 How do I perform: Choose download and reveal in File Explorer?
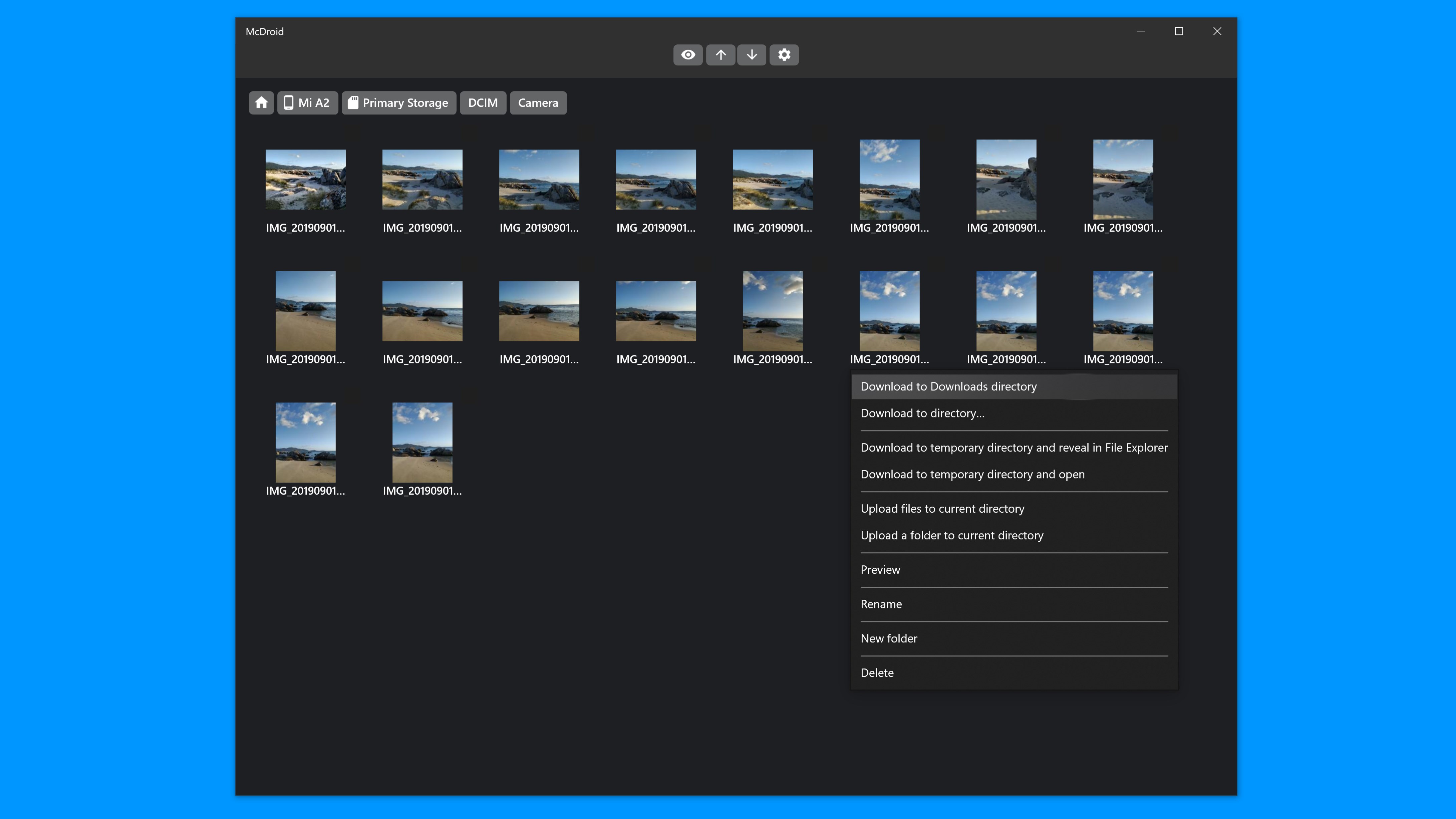point(1014,448)
